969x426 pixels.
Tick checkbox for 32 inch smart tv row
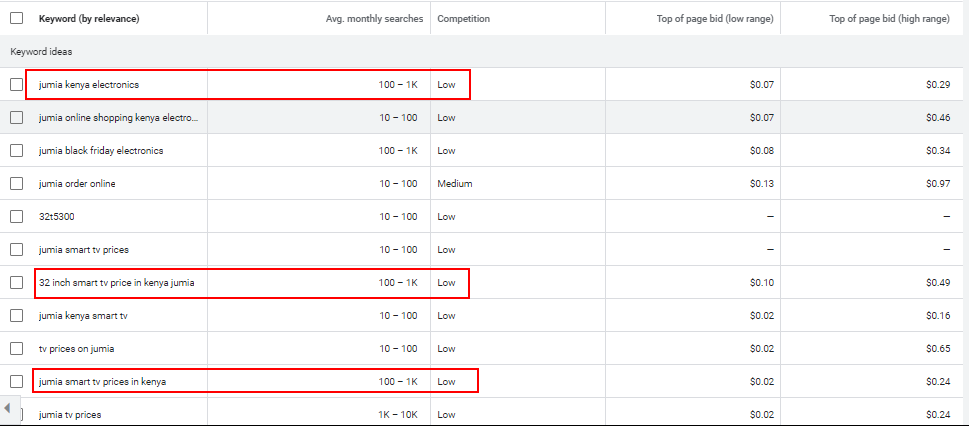tap(17, 283)
